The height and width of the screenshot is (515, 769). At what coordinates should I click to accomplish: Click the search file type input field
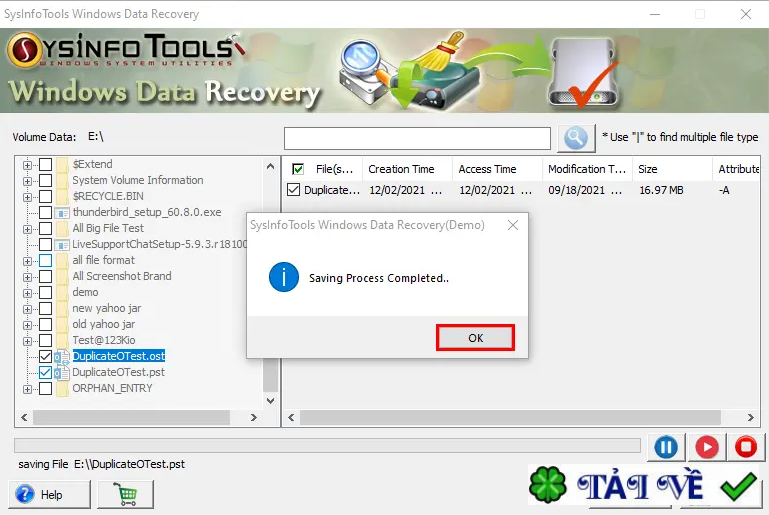(417, 138)
